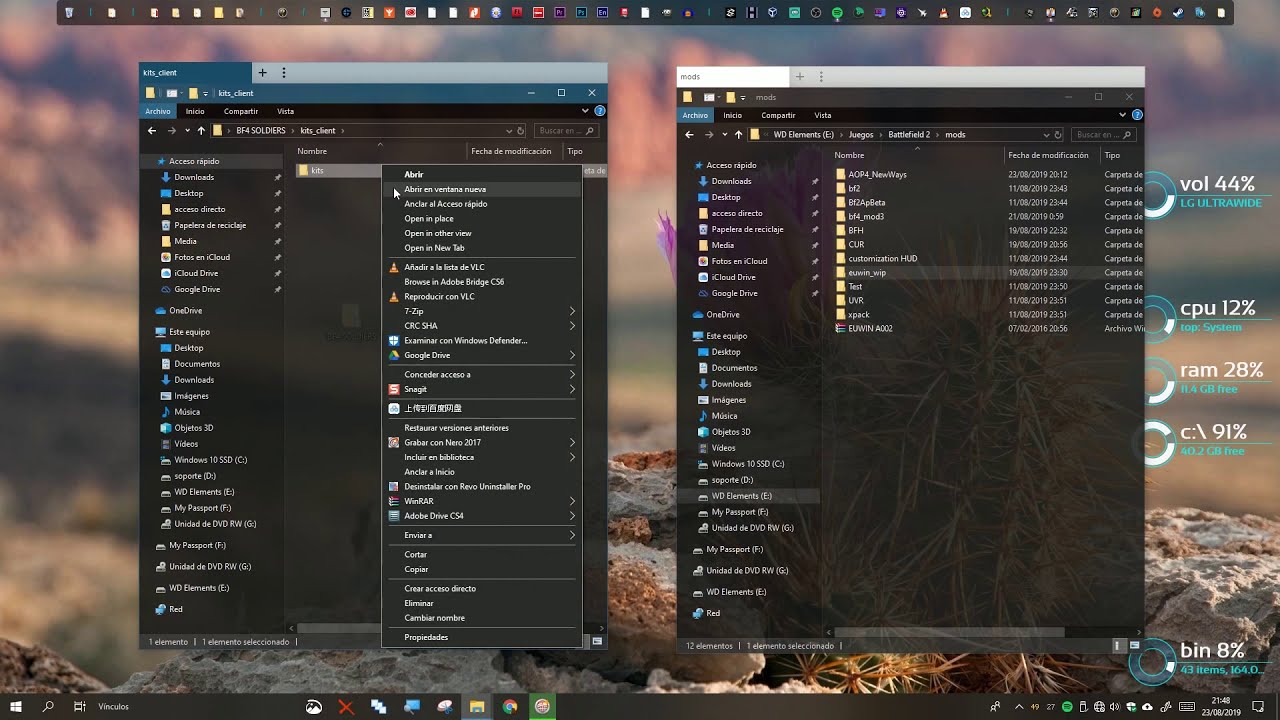Viewport: 1280px width, 720px height.
Task: Open the Windows Start menu
Action: pyautogui.click(x=16, y=706)
